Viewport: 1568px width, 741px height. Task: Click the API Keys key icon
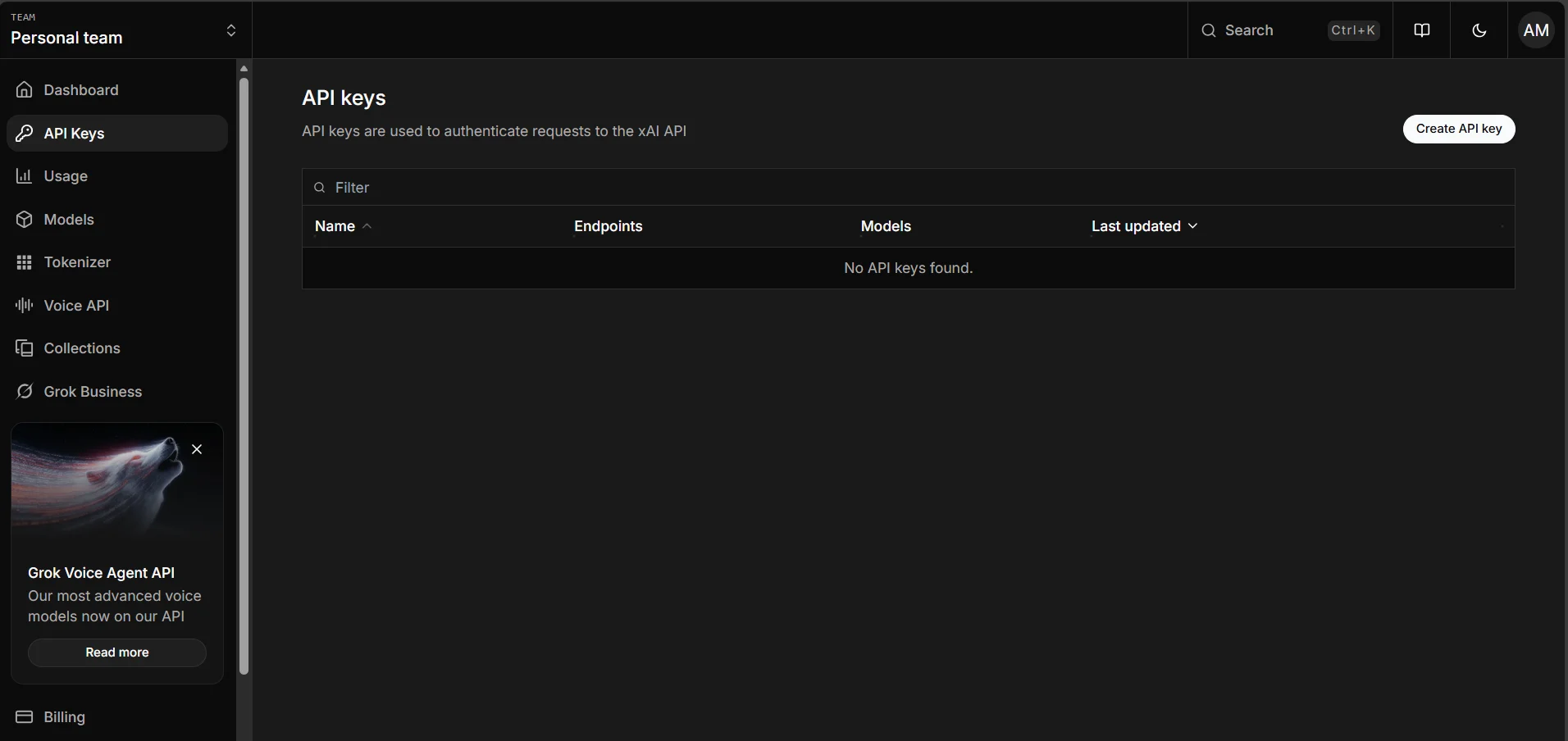click(x=25, y=134)
